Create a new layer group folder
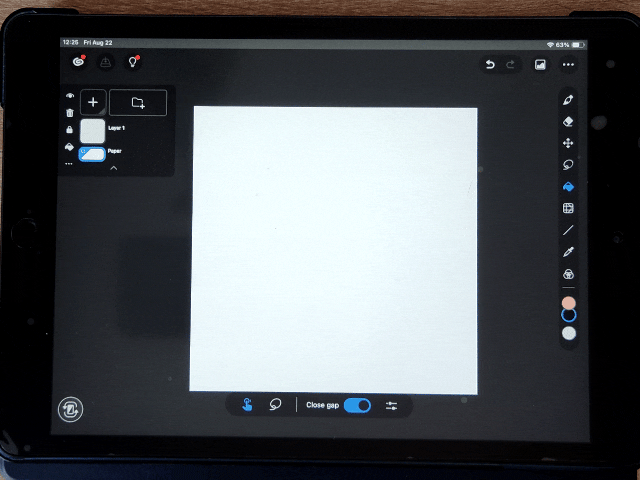The width and height of the screenshot is (640, 480). coord(138,102)
